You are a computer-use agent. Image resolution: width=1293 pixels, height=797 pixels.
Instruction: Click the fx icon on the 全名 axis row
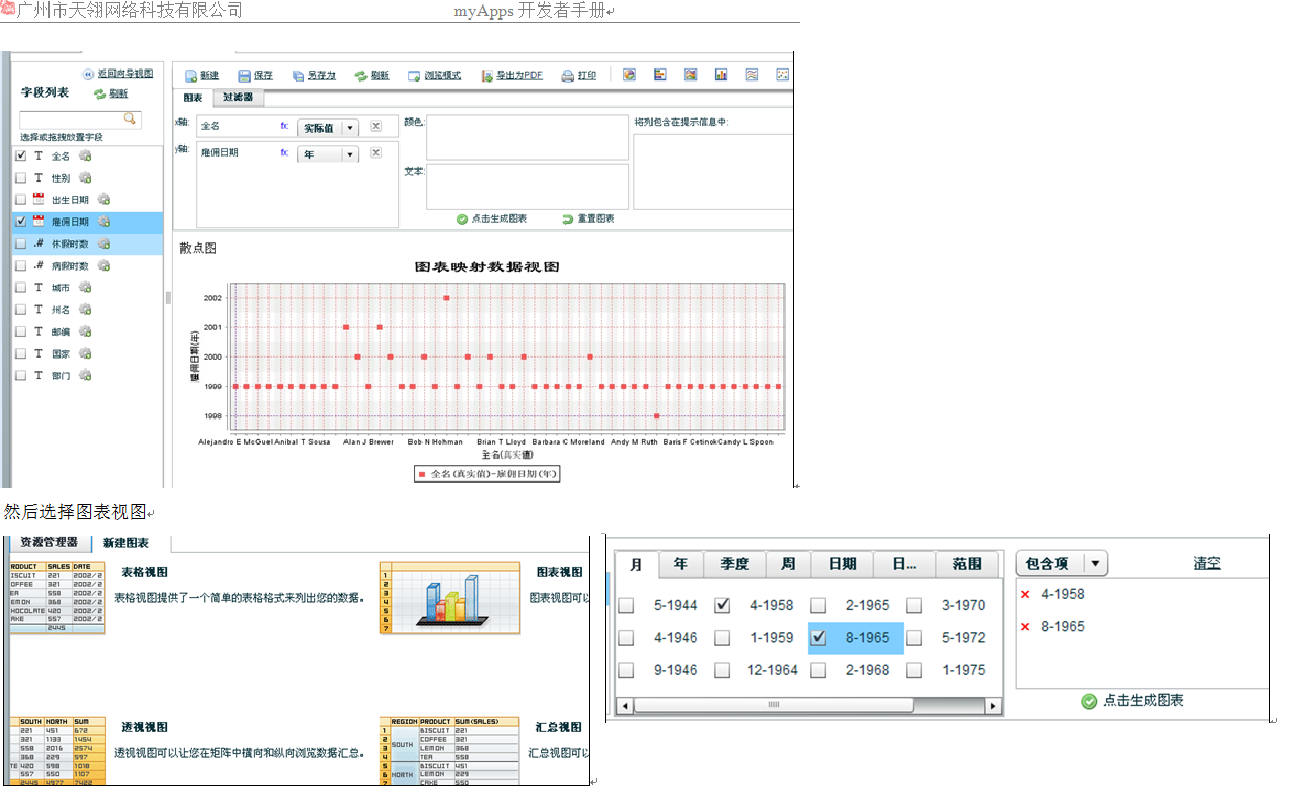[x=284, y=127]
